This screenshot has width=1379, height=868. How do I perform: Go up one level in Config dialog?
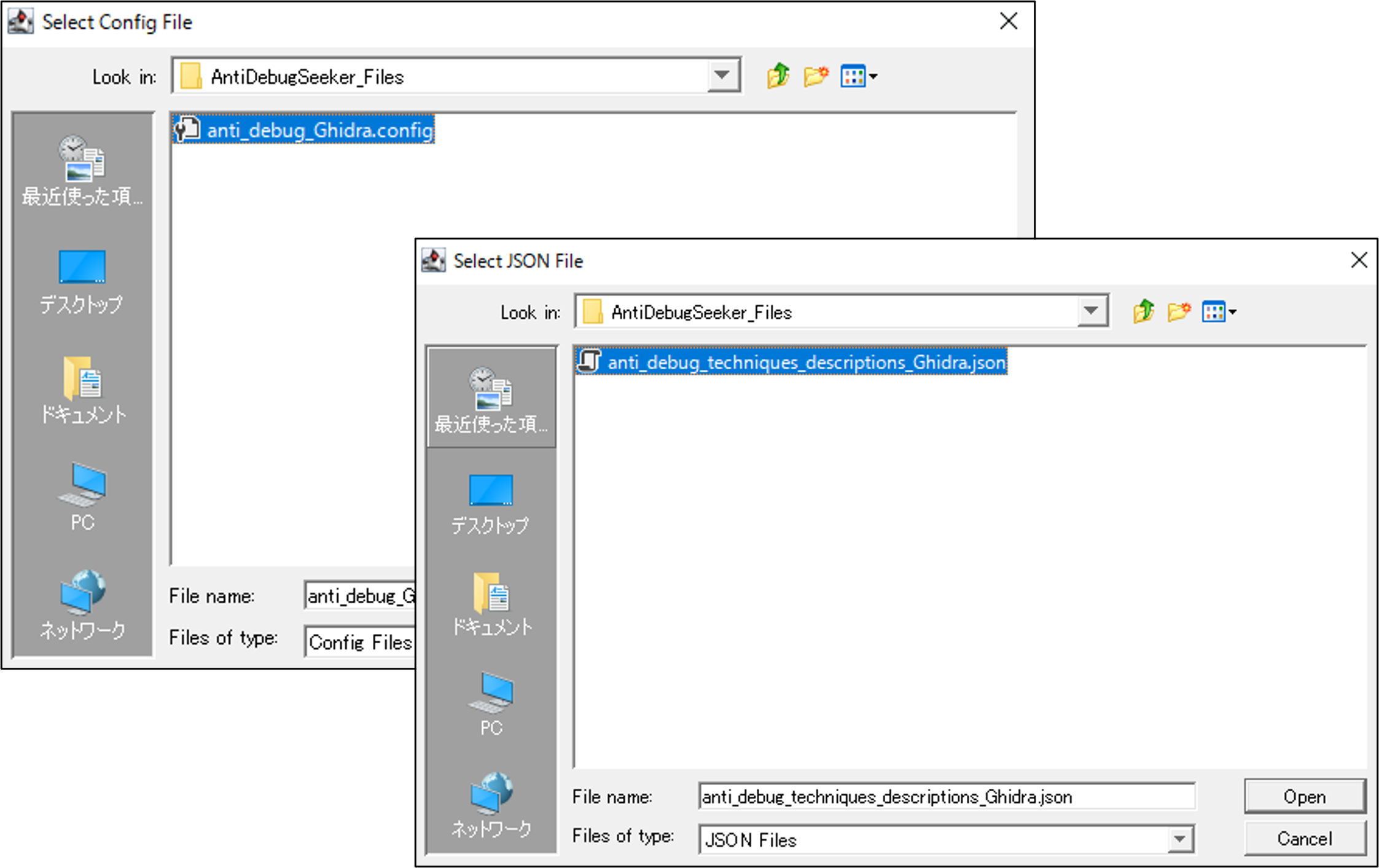tap(778, 76)
